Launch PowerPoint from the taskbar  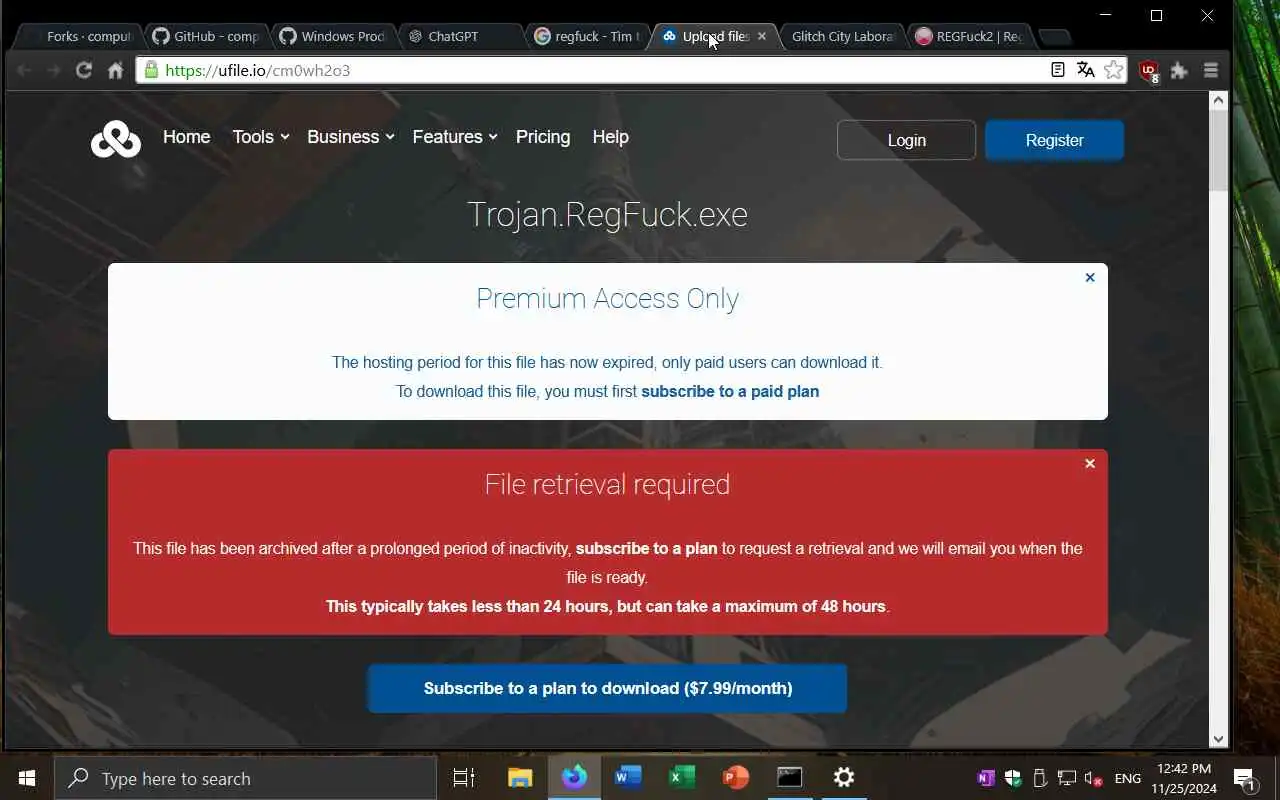[736, 778]
